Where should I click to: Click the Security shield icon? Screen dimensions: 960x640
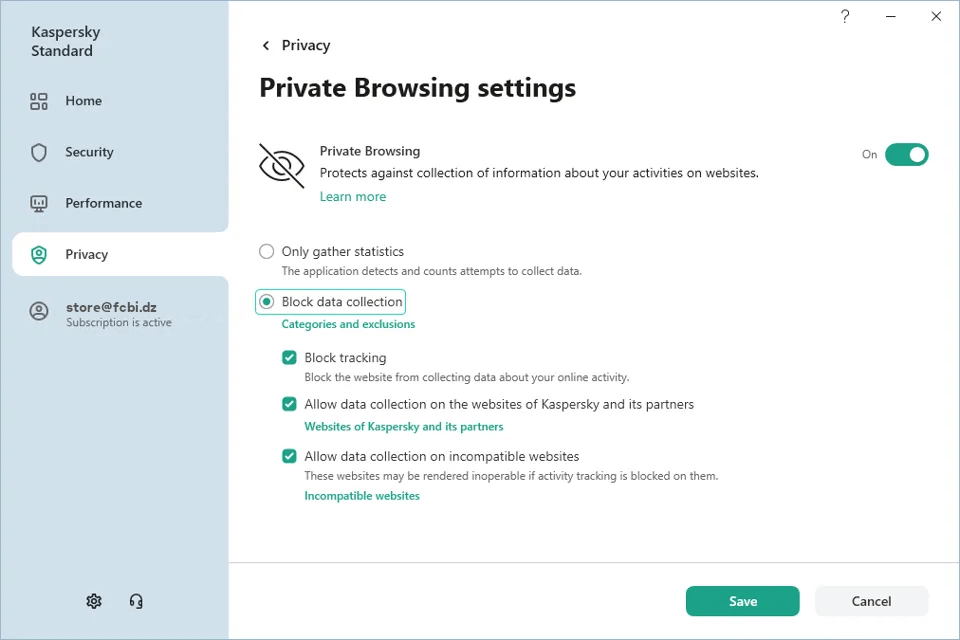39,152
